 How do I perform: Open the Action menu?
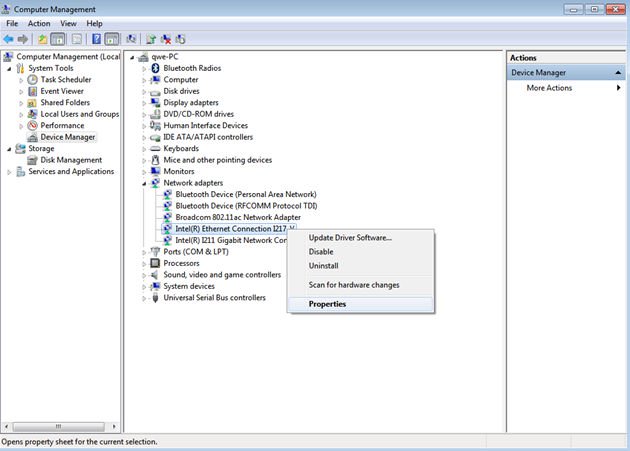click(39, 23)
